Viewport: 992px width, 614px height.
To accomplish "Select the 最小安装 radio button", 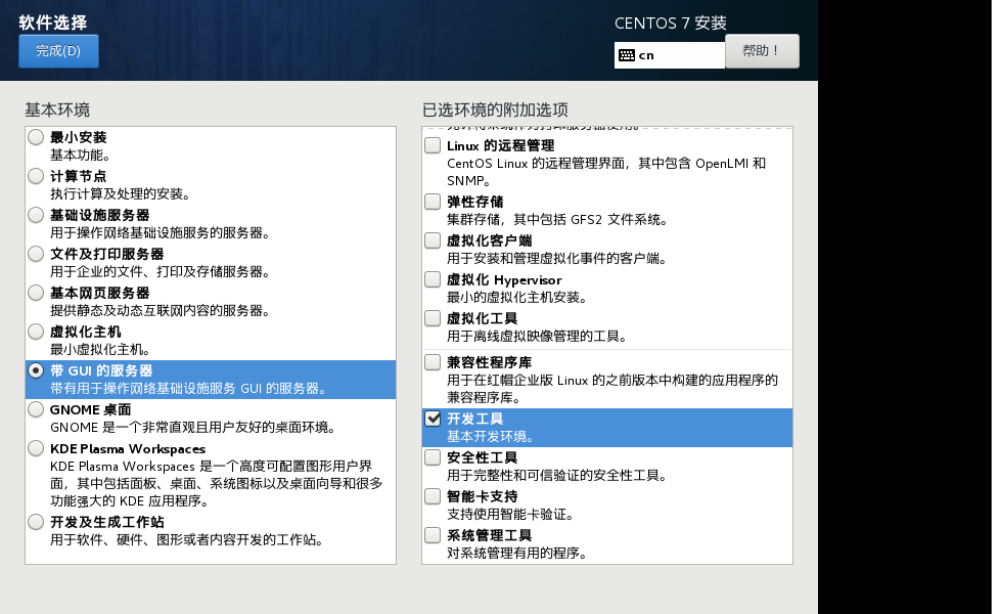I will [36, 137].
